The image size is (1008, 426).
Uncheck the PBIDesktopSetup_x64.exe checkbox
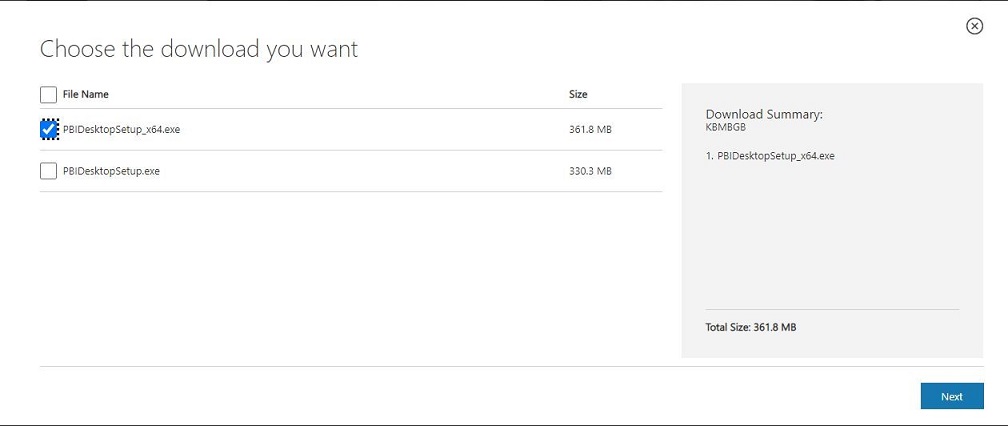pos(48,129)
